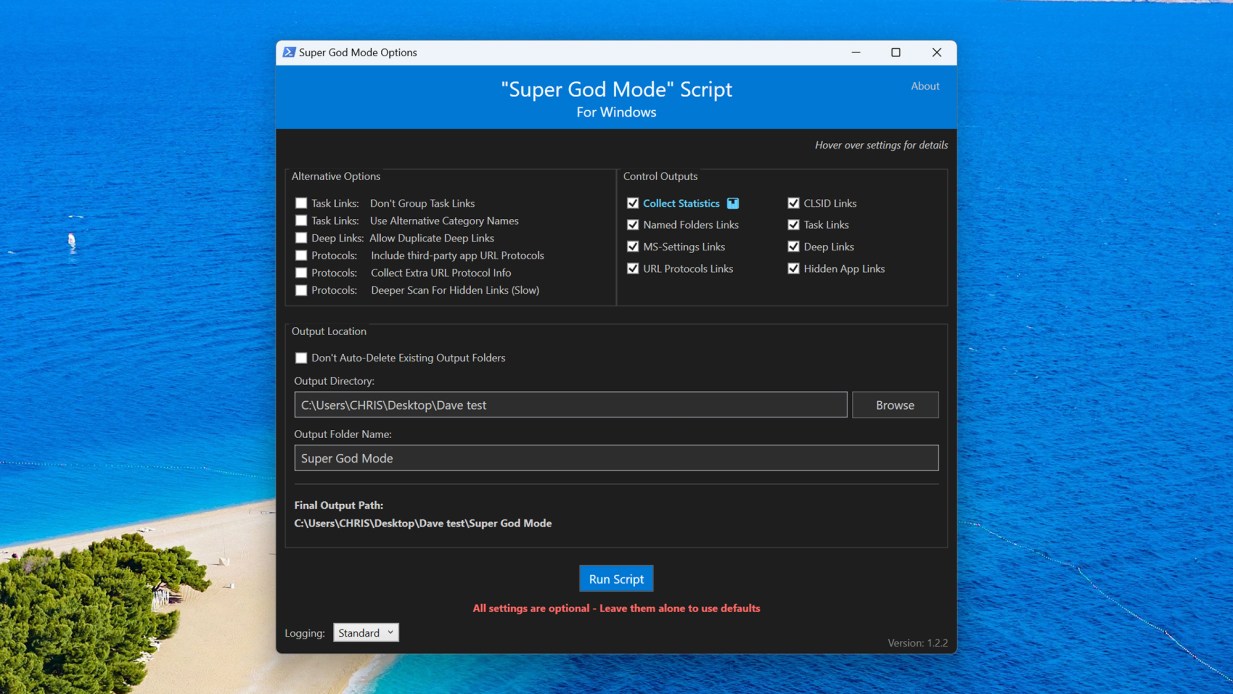Browse for an output directory
The height and width of the screenshot is (694, 1233).
pos(895,404)
